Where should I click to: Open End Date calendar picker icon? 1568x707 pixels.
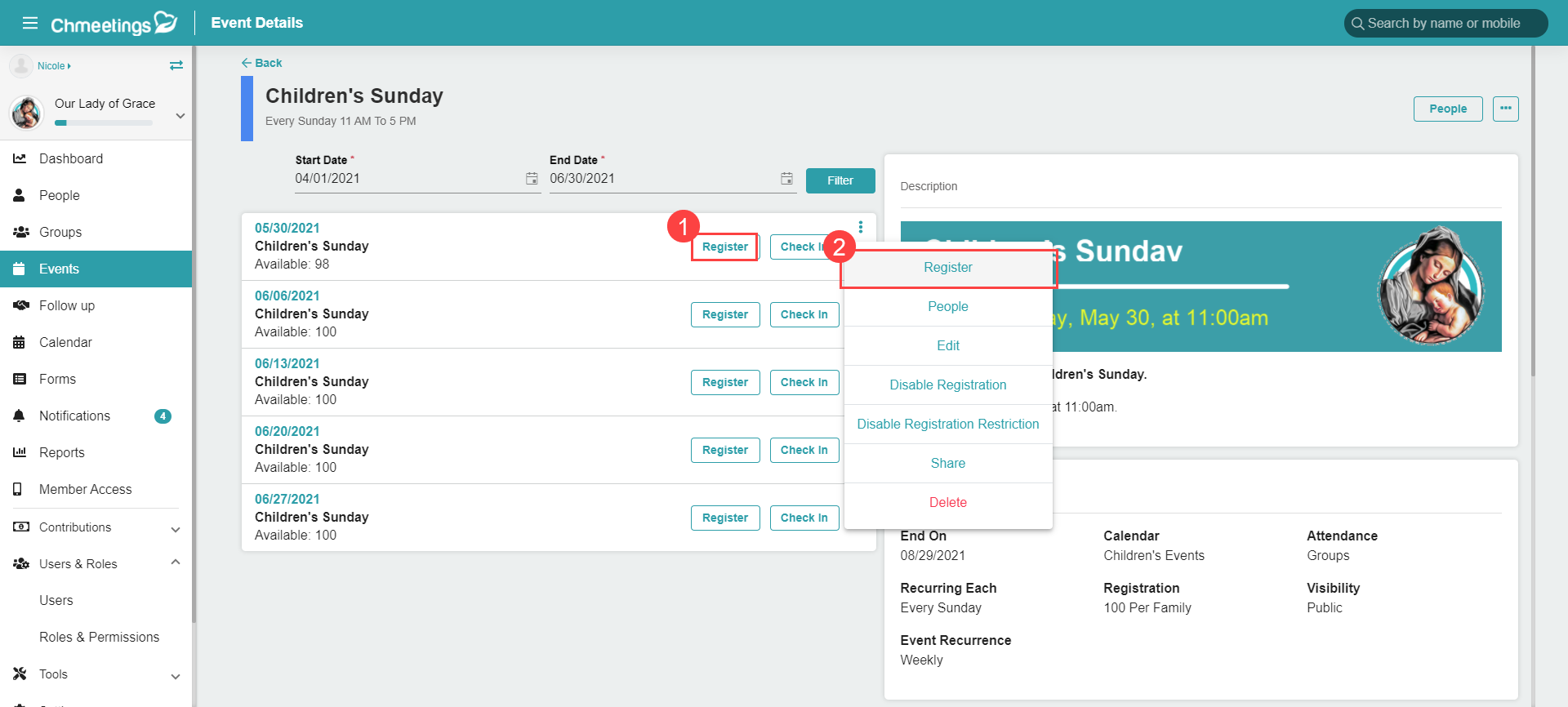click(x=786, y=178)
